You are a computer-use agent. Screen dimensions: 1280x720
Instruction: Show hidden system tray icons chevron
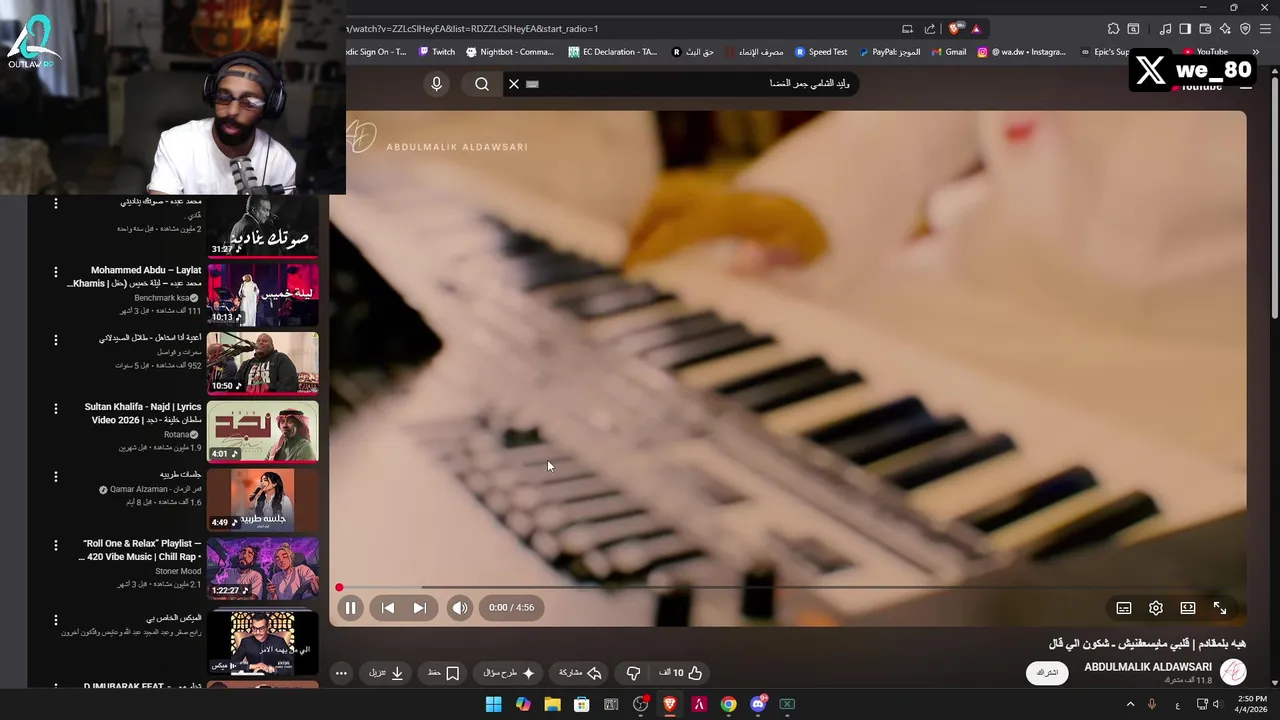(1131, 704)
